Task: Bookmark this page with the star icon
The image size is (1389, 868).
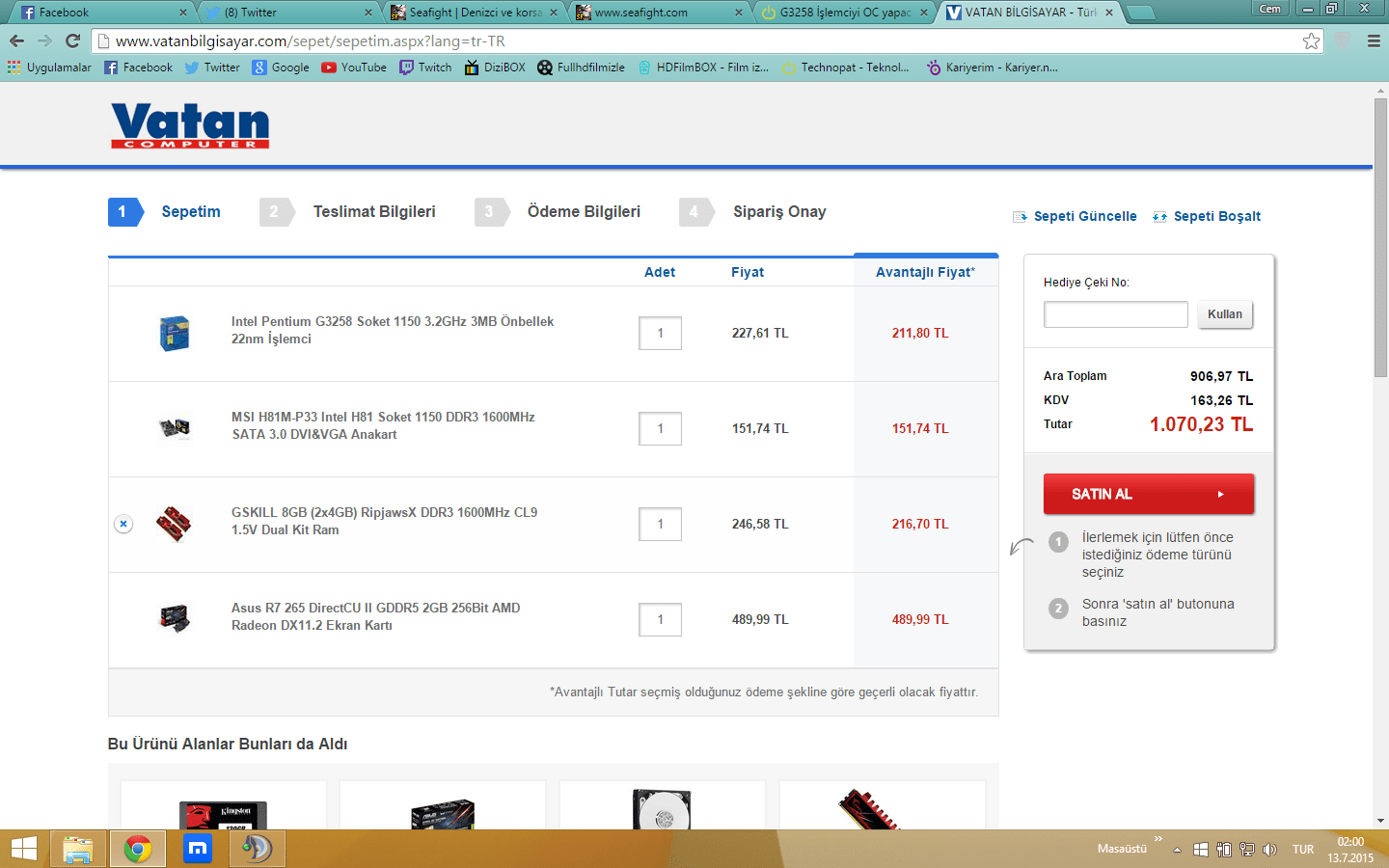Action: 1311,41
